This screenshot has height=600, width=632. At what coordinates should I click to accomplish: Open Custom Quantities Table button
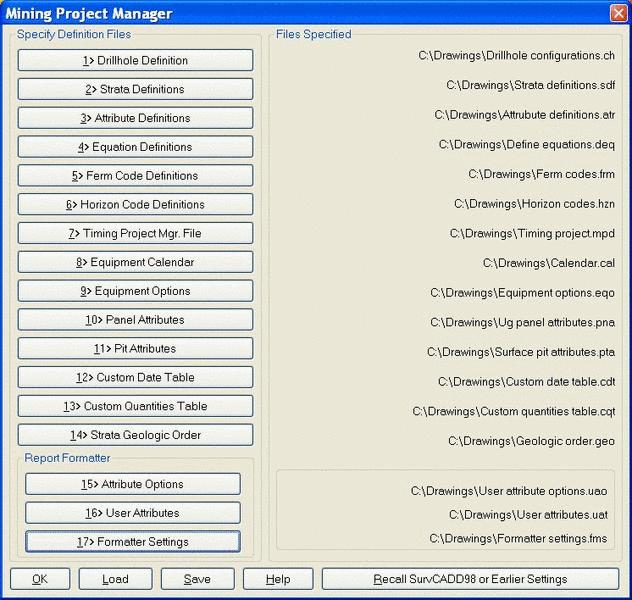point(135,406)
